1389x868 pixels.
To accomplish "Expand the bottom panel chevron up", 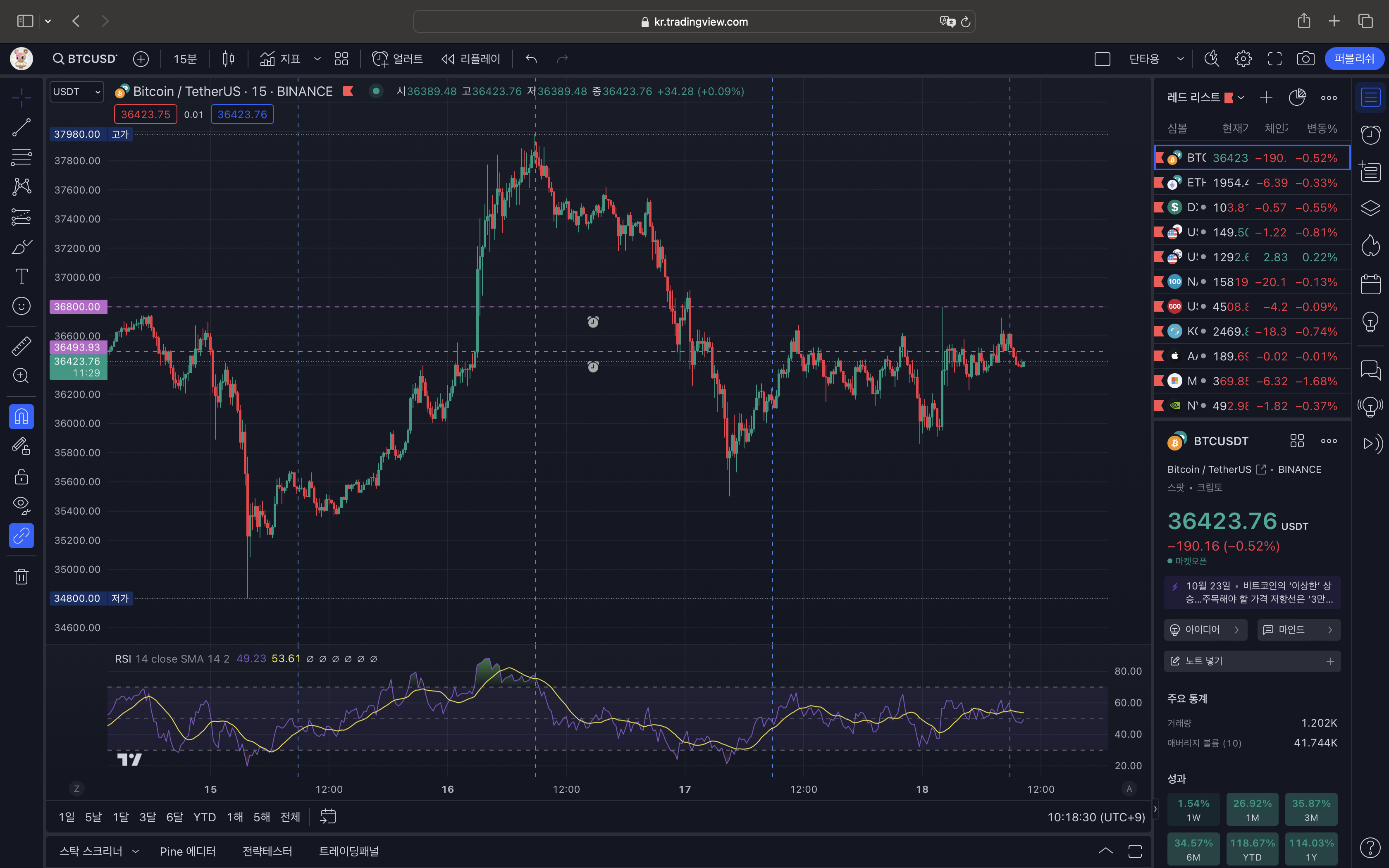I will pyautogui.click(x=1105, y=851).
